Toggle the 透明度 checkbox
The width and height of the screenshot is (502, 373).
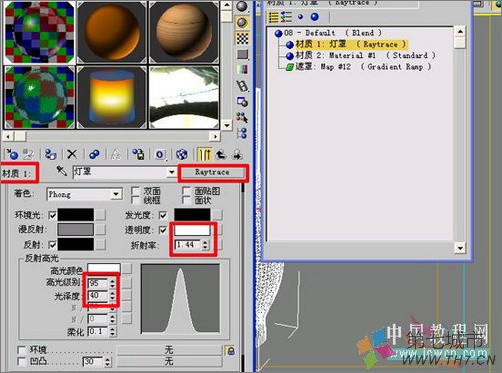point(163,230)
